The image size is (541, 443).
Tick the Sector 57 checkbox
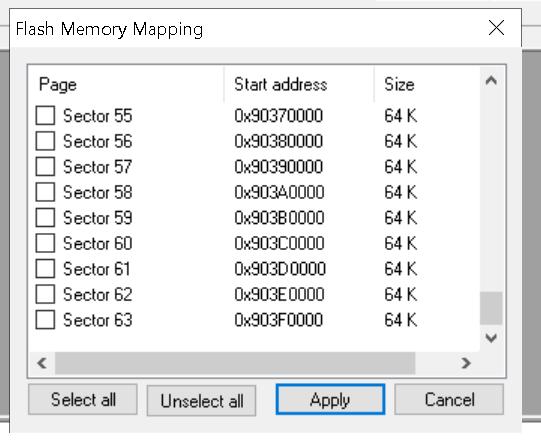point(45,166)
